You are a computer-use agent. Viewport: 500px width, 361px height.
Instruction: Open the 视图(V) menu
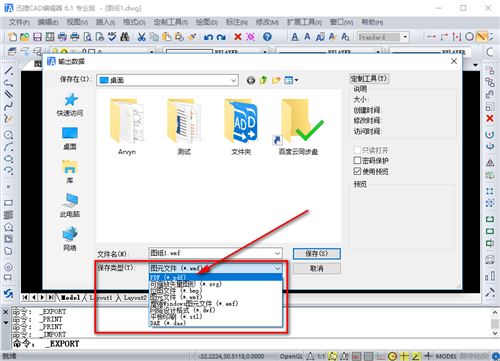[77, 22]
